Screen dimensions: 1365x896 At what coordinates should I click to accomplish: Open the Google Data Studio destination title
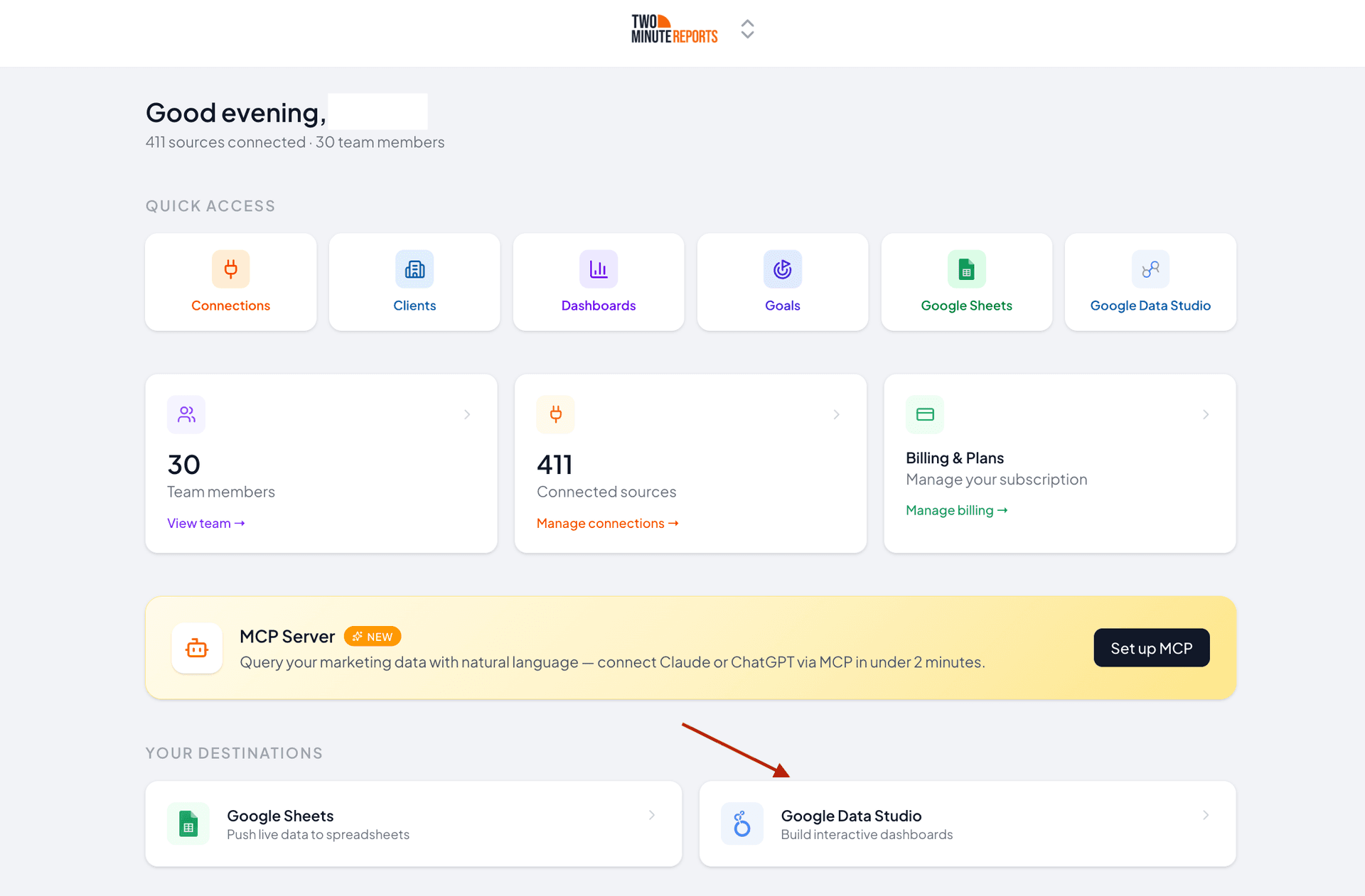pyautogui.click(x=851, y=816)
